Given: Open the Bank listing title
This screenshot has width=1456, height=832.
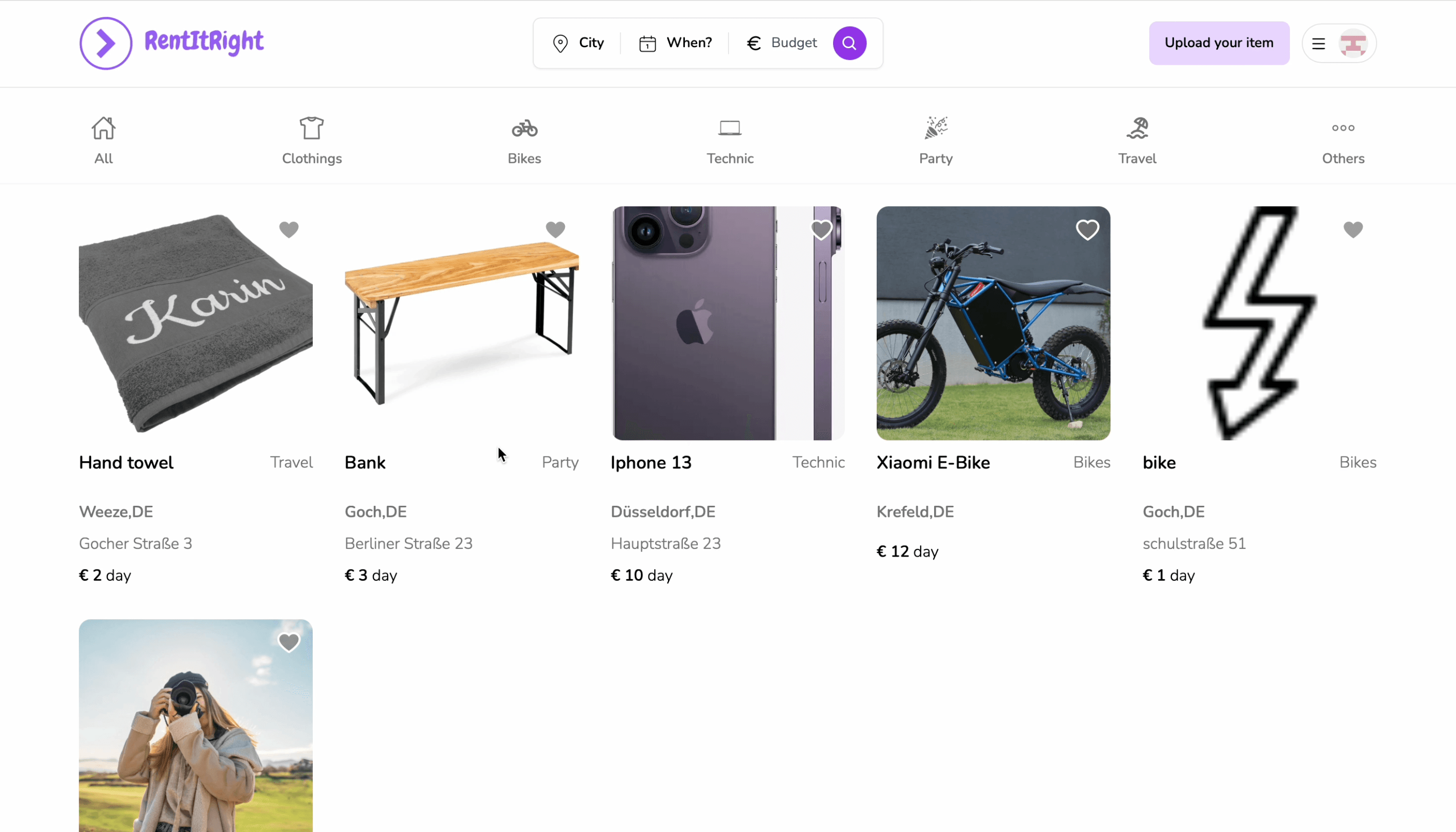Looking at the screenshot, I should [365, 462].
